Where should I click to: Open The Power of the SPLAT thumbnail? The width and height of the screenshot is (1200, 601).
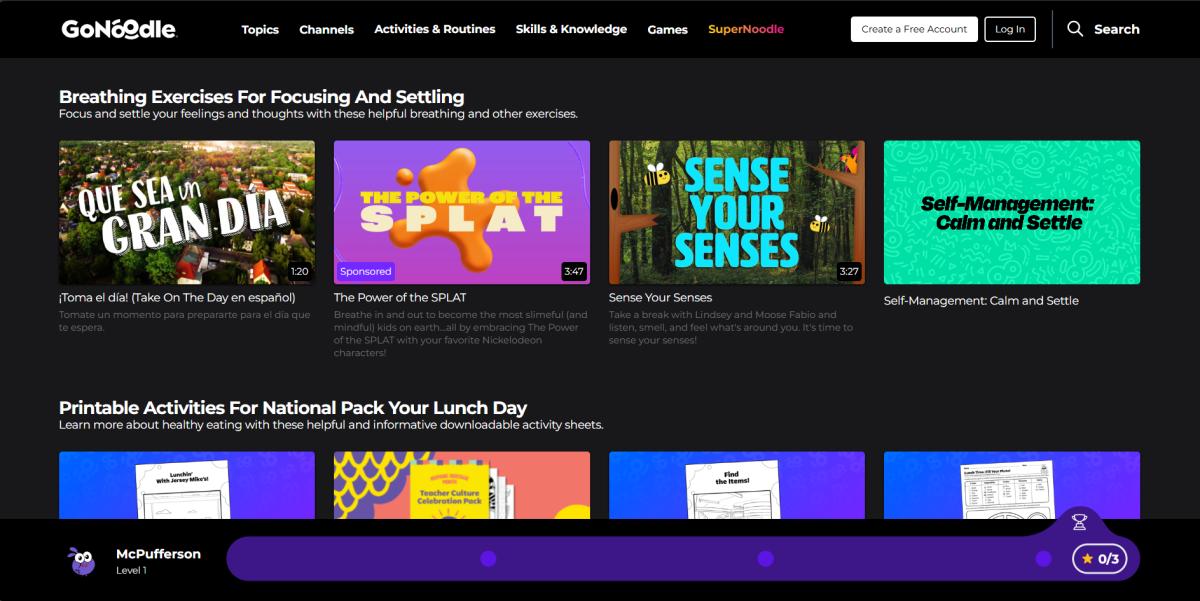click(x=462, y=212)
